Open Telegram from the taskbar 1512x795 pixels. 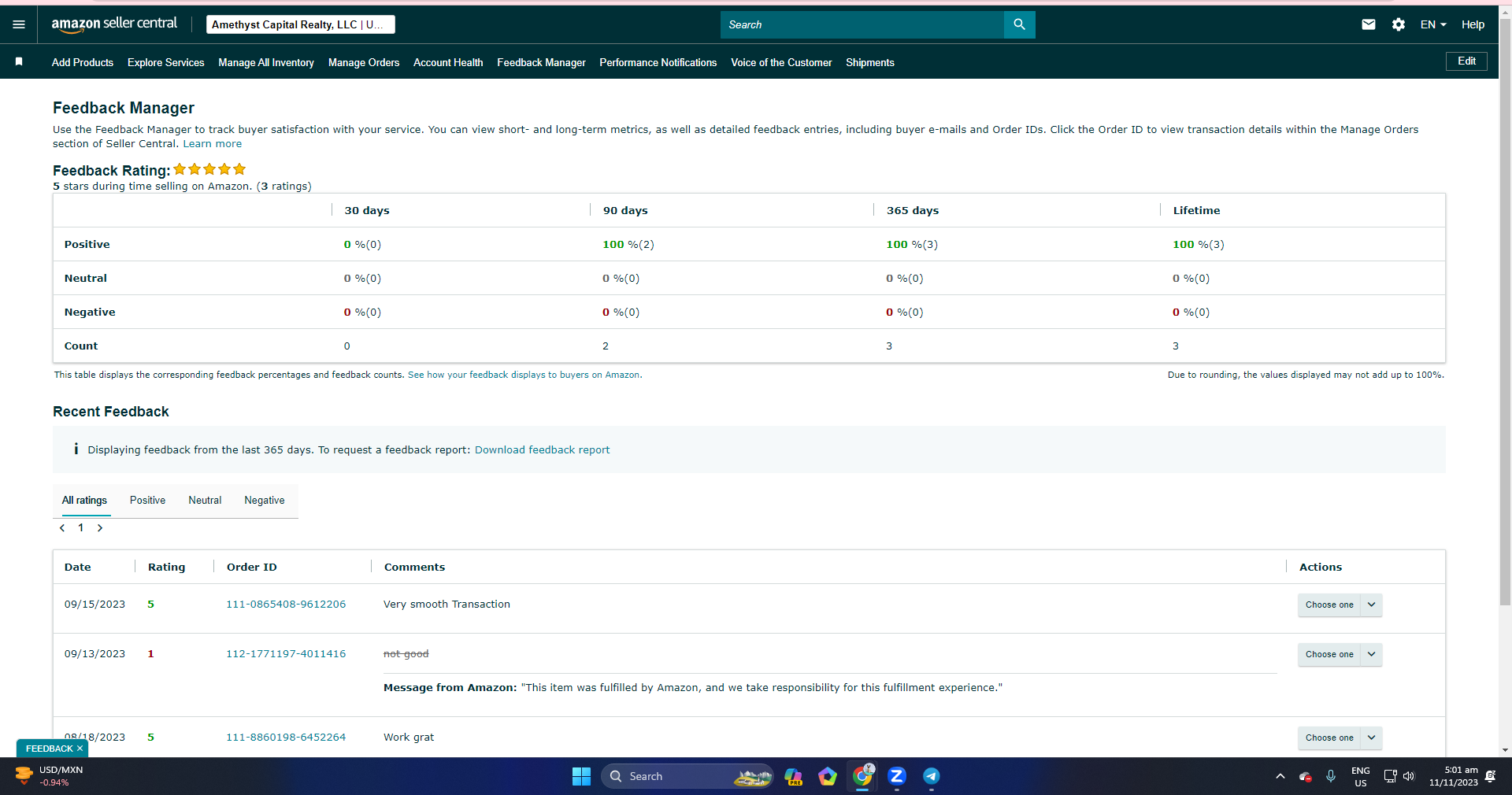[x=931, y=776]
